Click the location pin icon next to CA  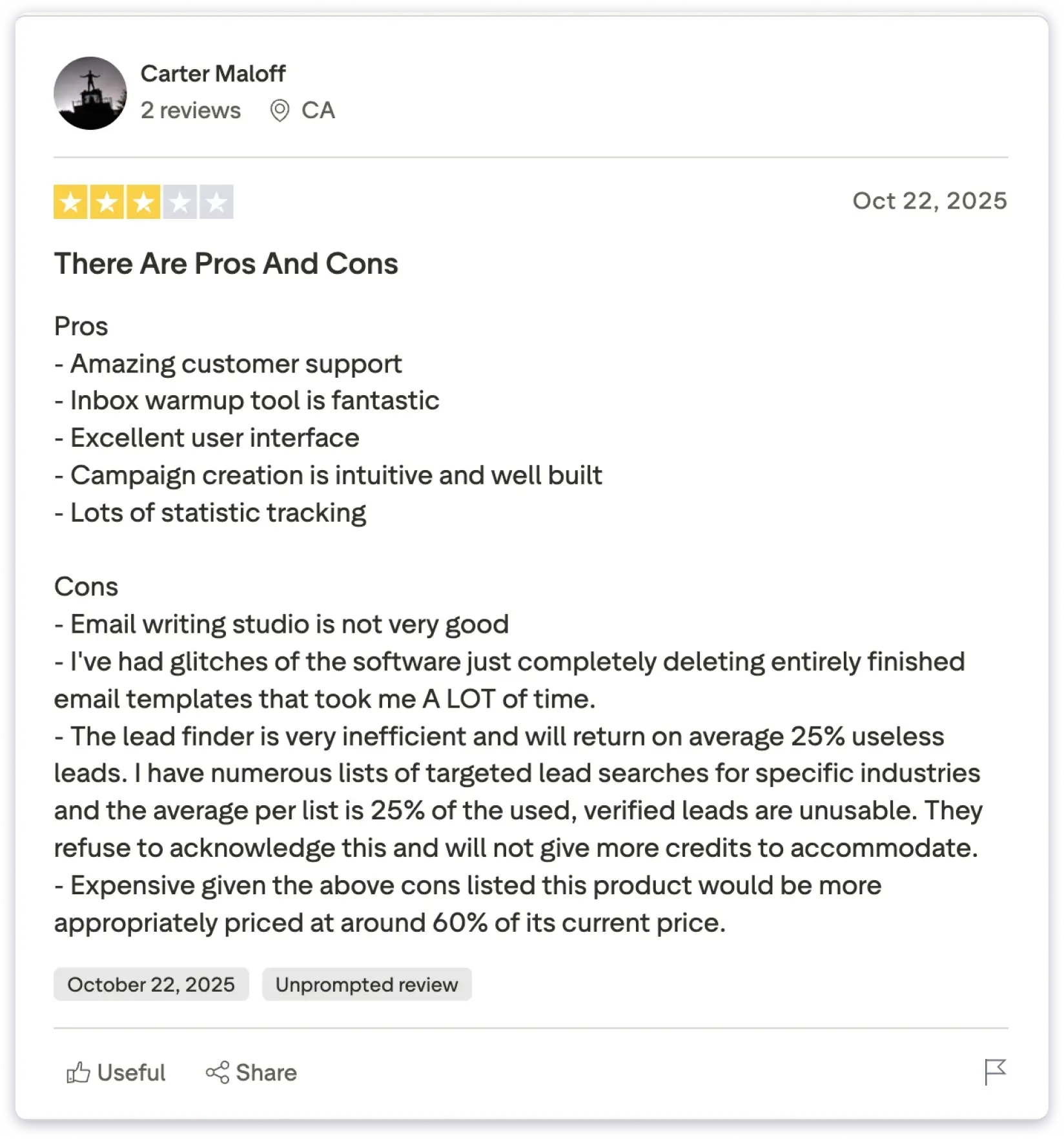click(280, 110)
